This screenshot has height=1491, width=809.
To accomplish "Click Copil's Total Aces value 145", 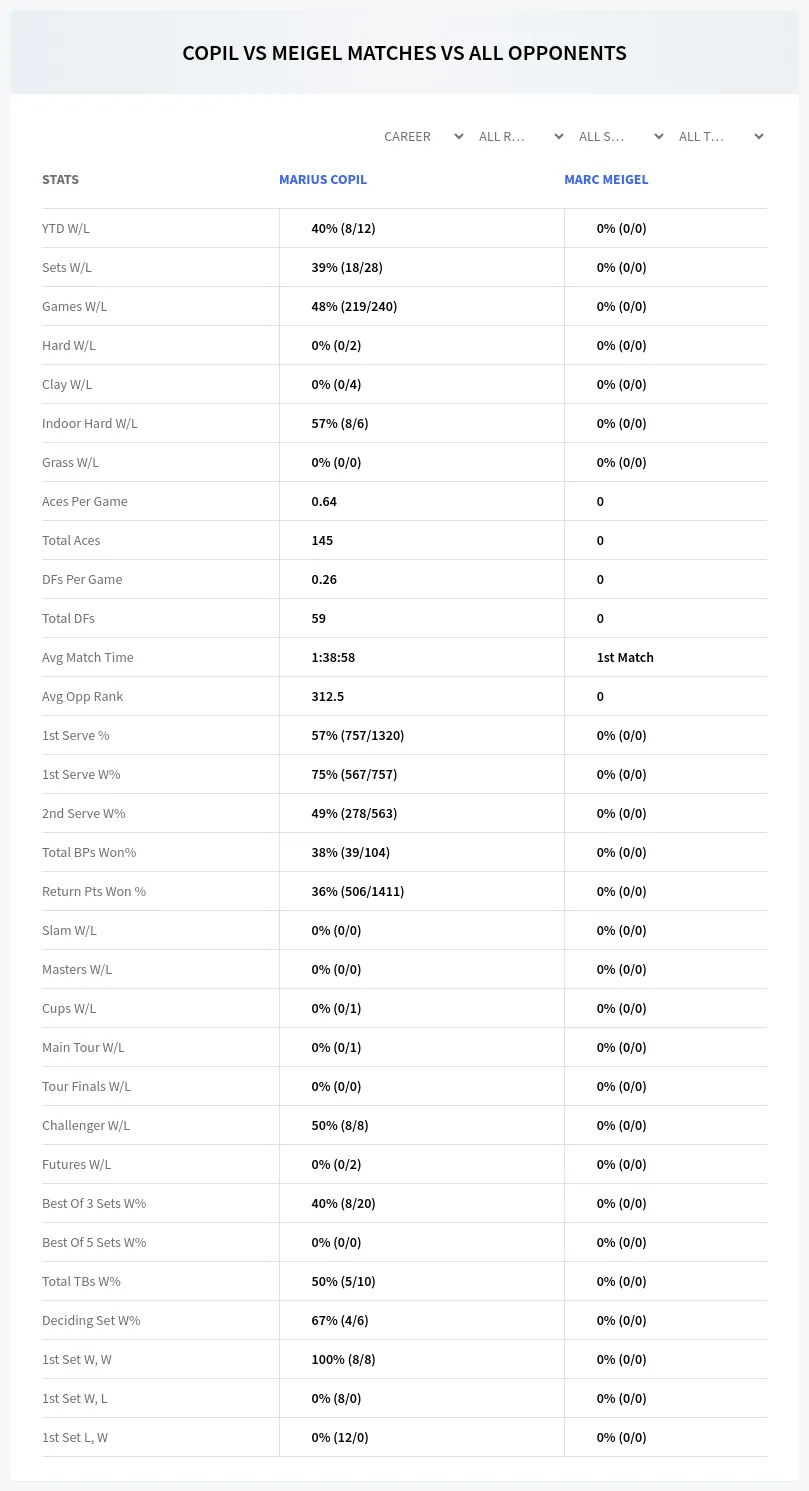I will pyautogui.click(x=322, y=540).
